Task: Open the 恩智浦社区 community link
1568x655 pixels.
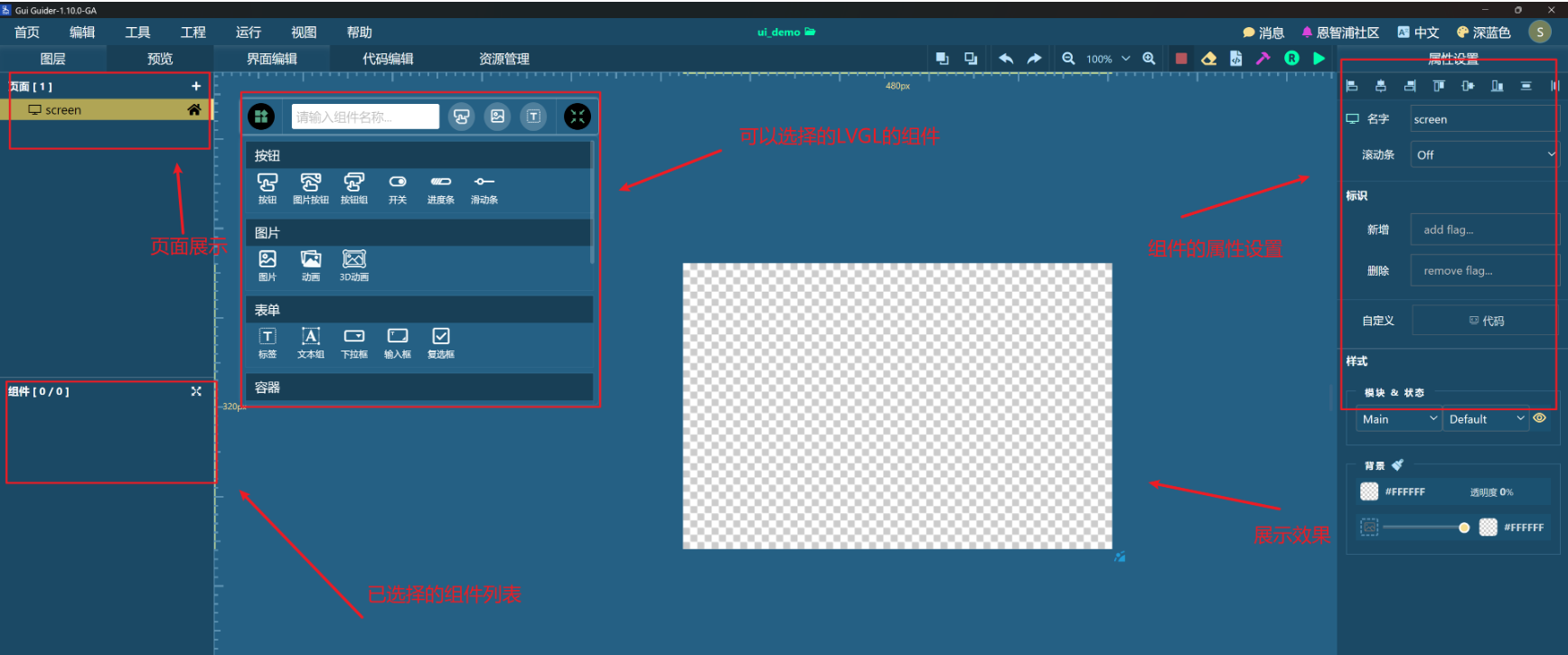Action: point(1340,33)
